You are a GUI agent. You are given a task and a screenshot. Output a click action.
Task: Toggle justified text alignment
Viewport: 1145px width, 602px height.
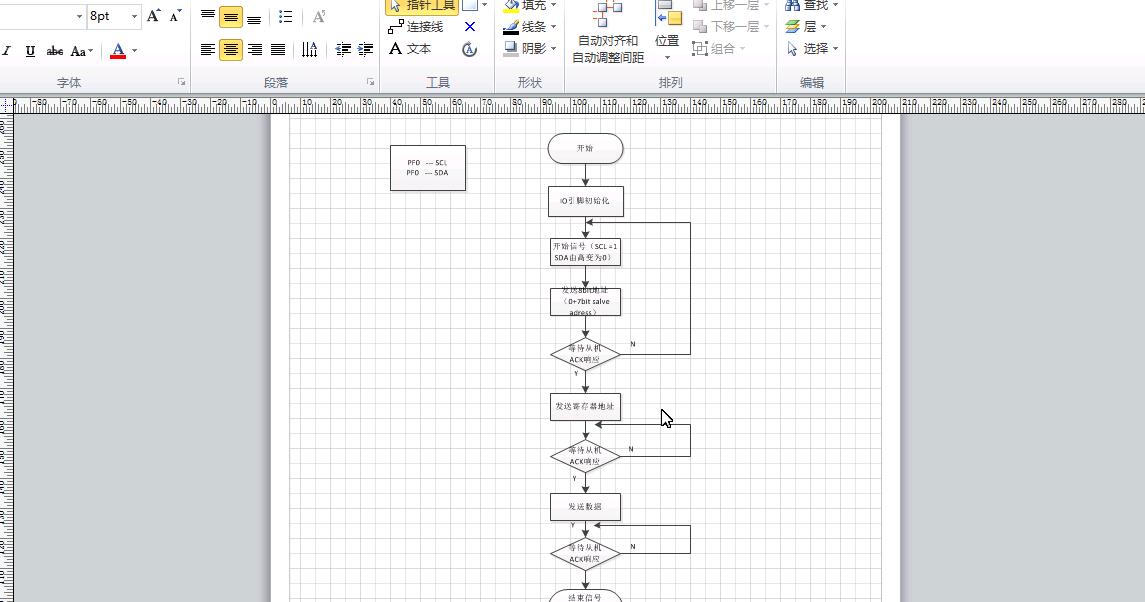[x=277, y=50]
